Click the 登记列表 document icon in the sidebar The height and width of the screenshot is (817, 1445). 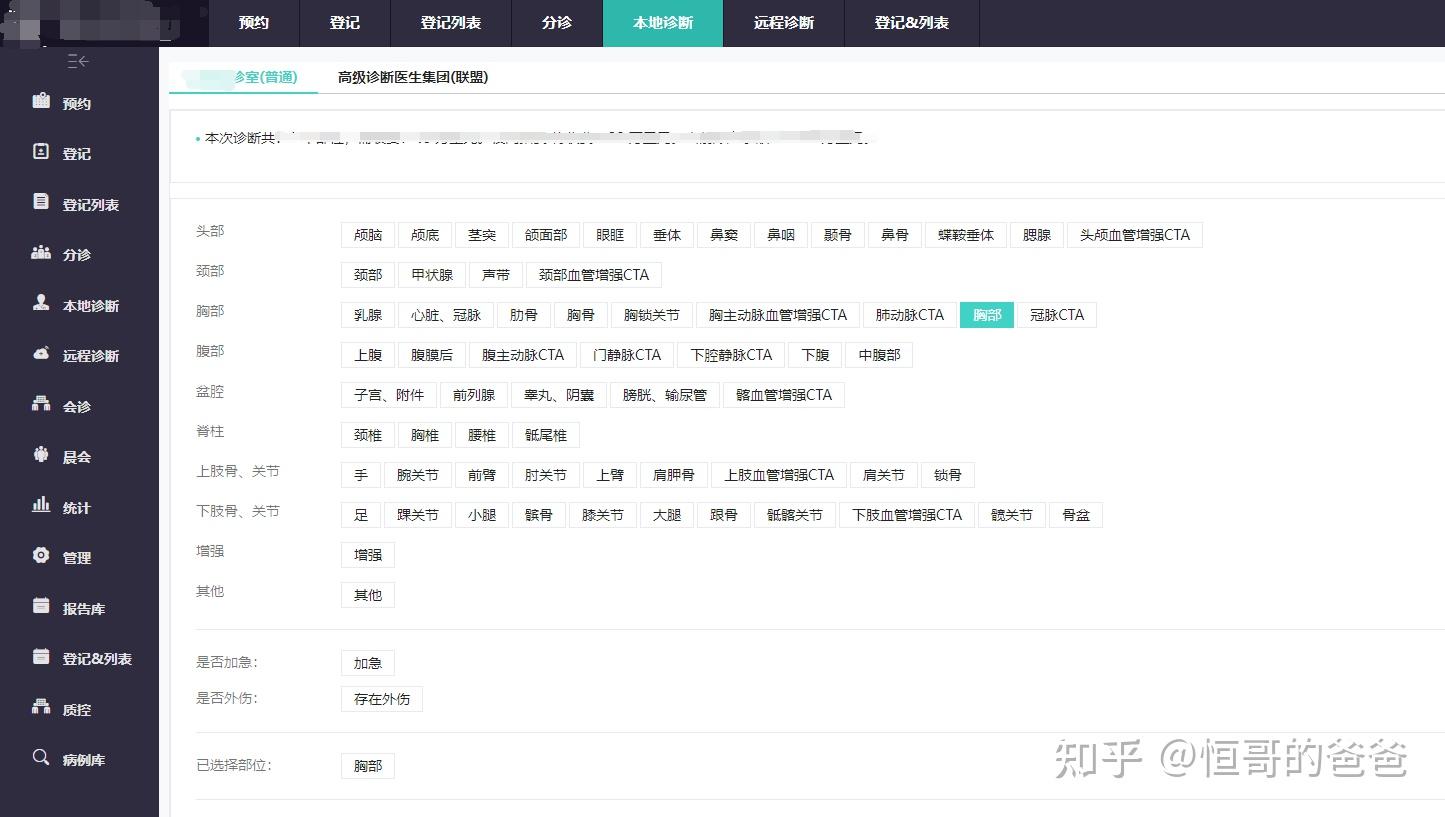(41, 202)
